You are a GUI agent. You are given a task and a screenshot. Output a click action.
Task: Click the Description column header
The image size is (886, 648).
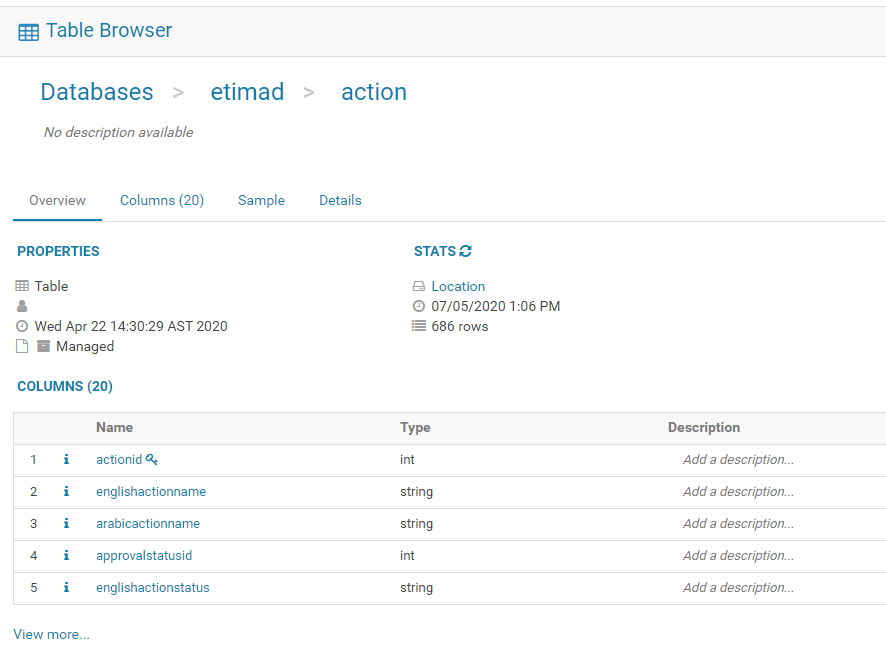[x=704, y=428]
